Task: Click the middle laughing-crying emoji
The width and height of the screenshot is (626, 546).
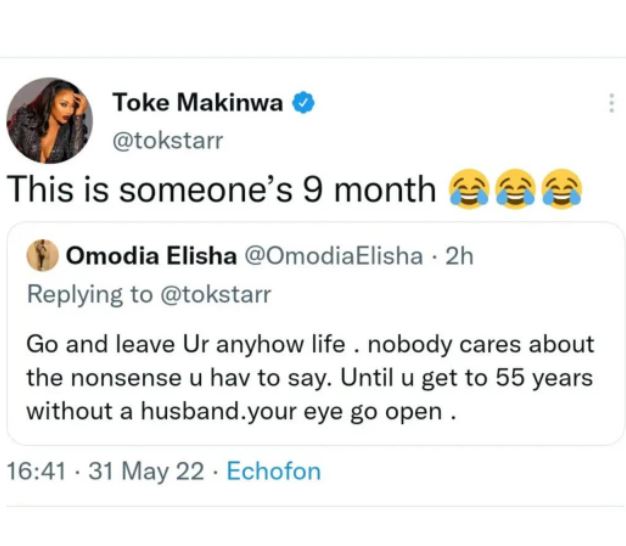Action: coord(516,188)
